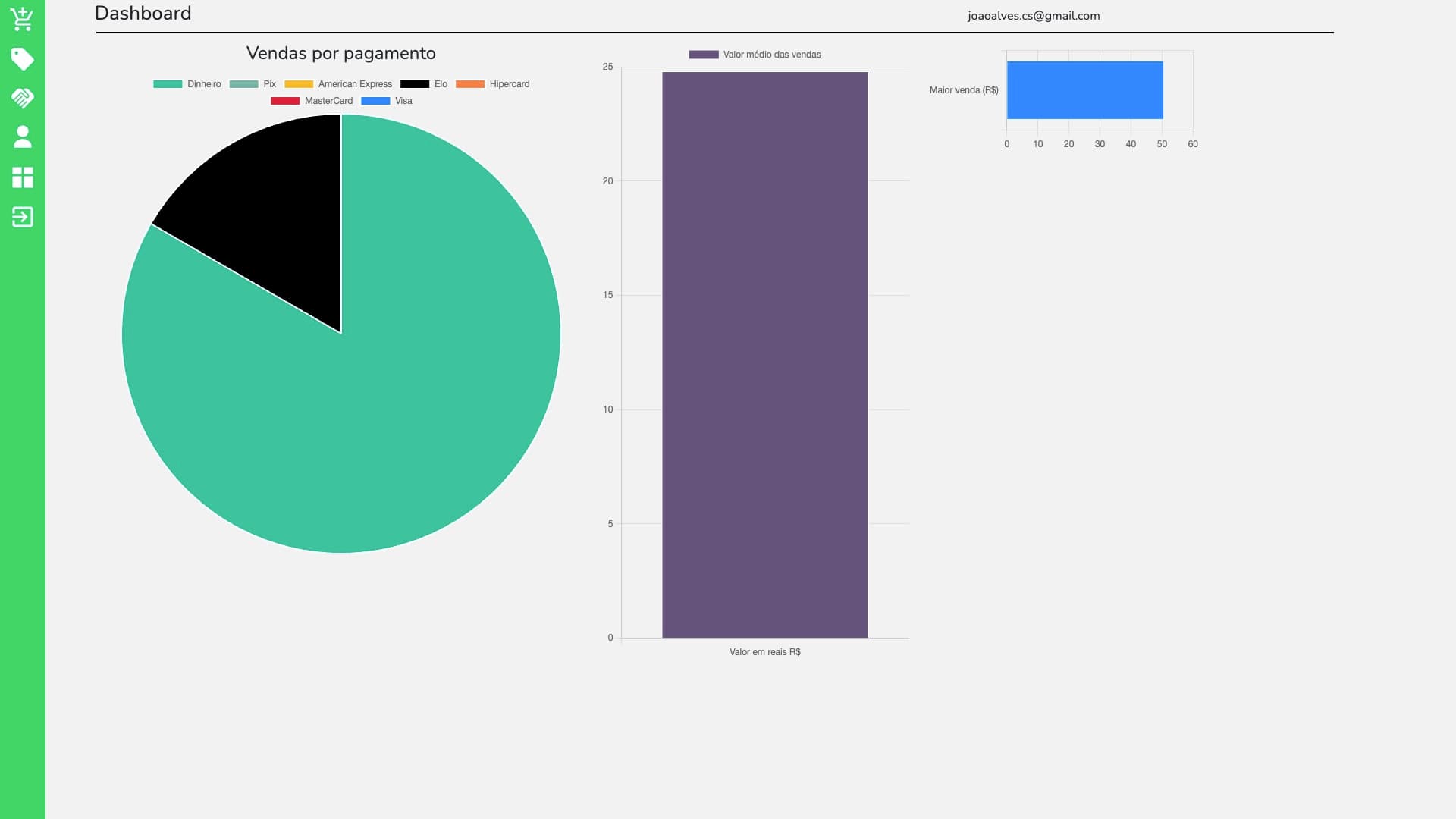The image size is (1456, 819).
Task: Open the sales cart section in the sidebar
Action: pyautogui.click(x=22, y=19)
